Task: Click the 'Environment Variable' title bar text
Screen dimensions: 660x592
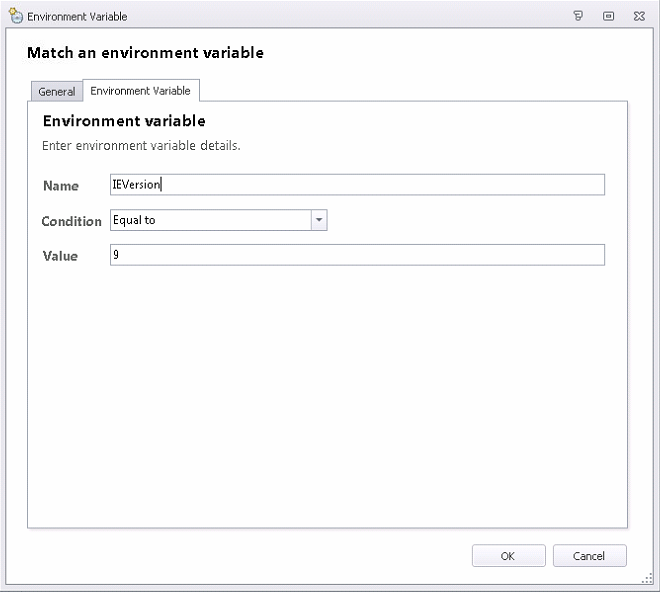Action: (x=77, y=16)
